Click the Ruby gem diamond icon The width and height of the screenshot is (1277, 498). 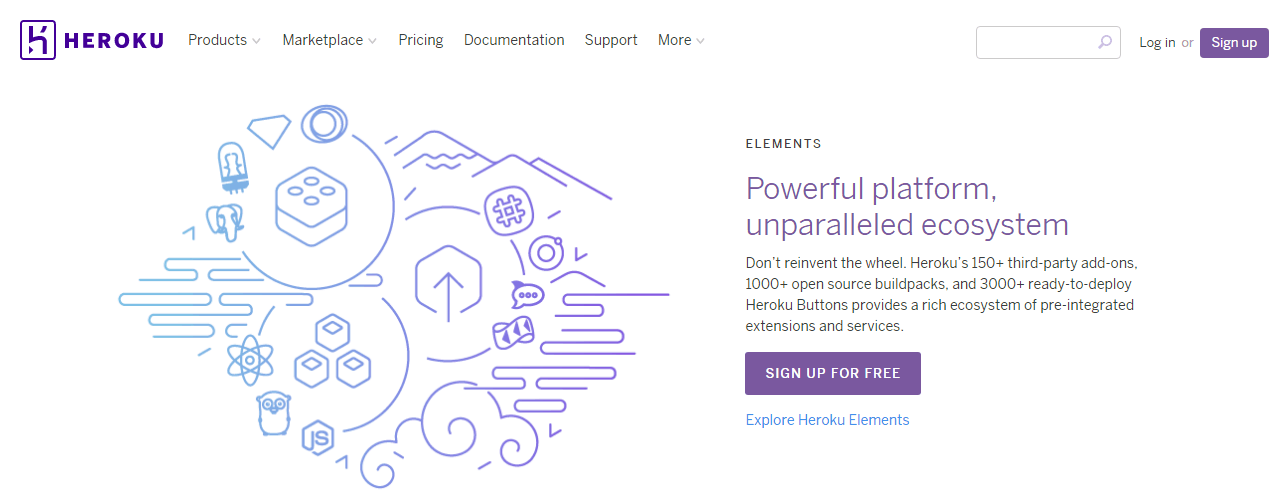(x=270, y=130)
